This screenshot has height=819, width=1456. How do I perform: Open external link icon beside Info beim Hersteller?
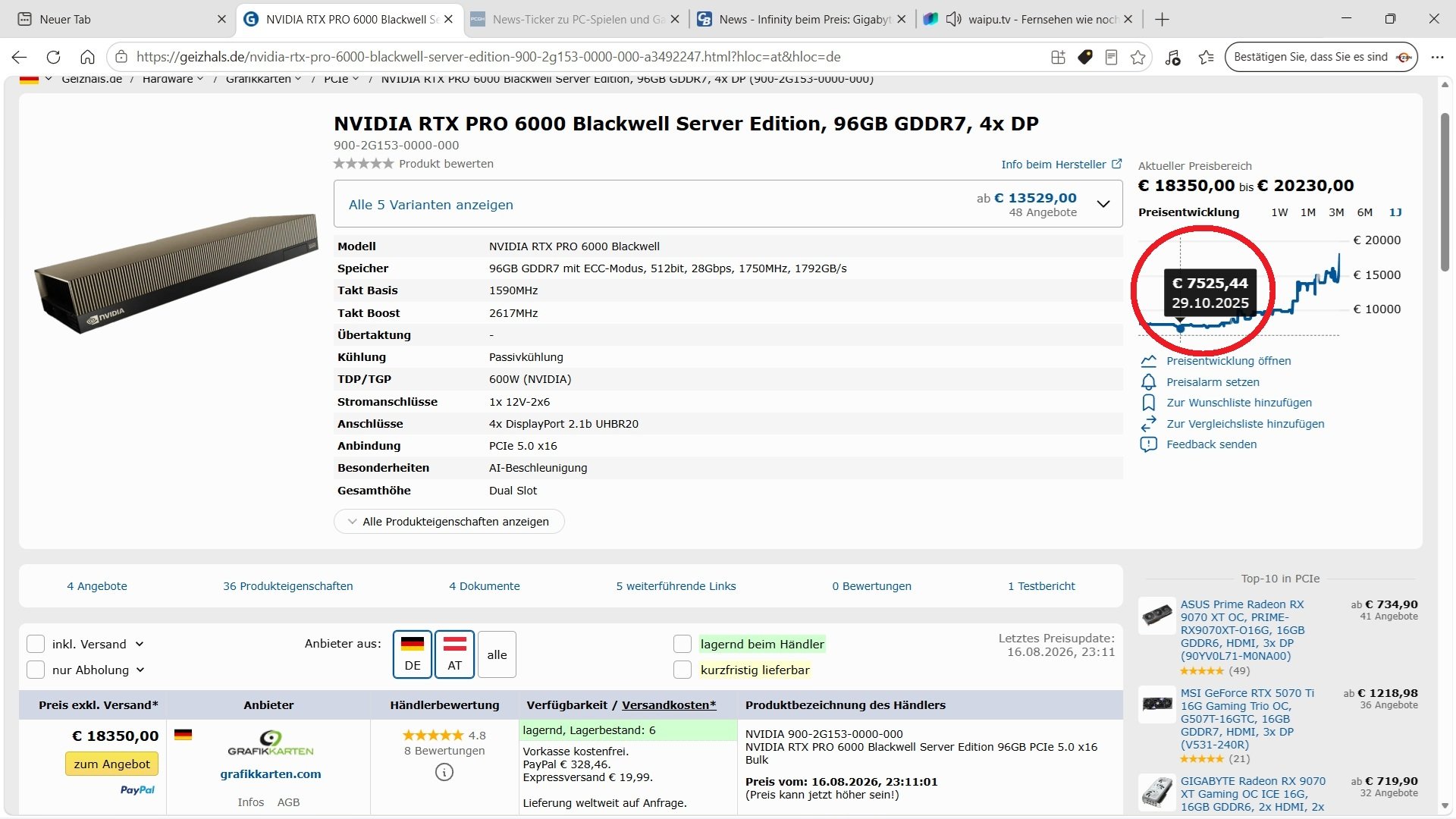pos(1117,164)
